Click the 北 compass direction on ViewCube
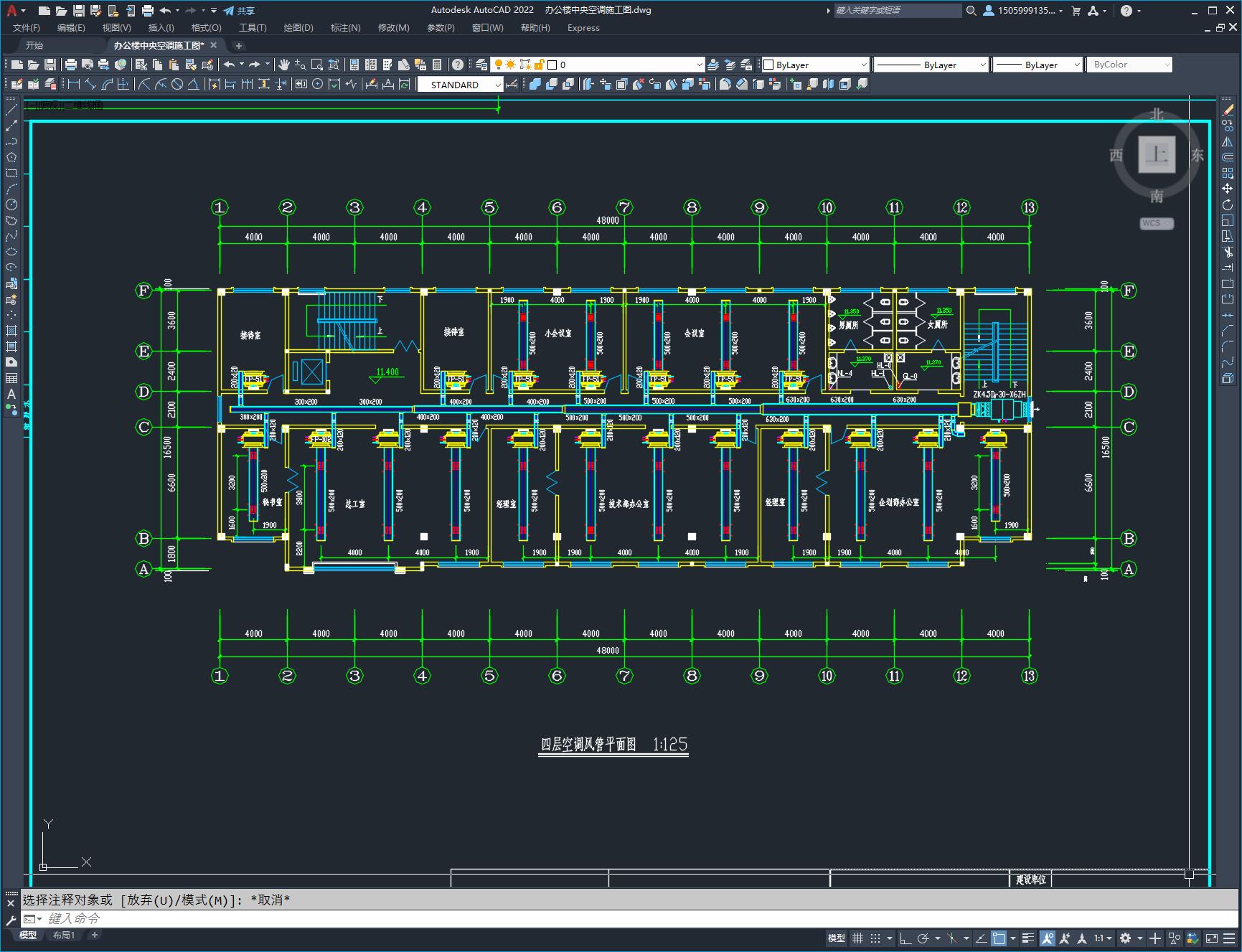This screenshot has width=1242, height=952. [x=1156, y=114]
